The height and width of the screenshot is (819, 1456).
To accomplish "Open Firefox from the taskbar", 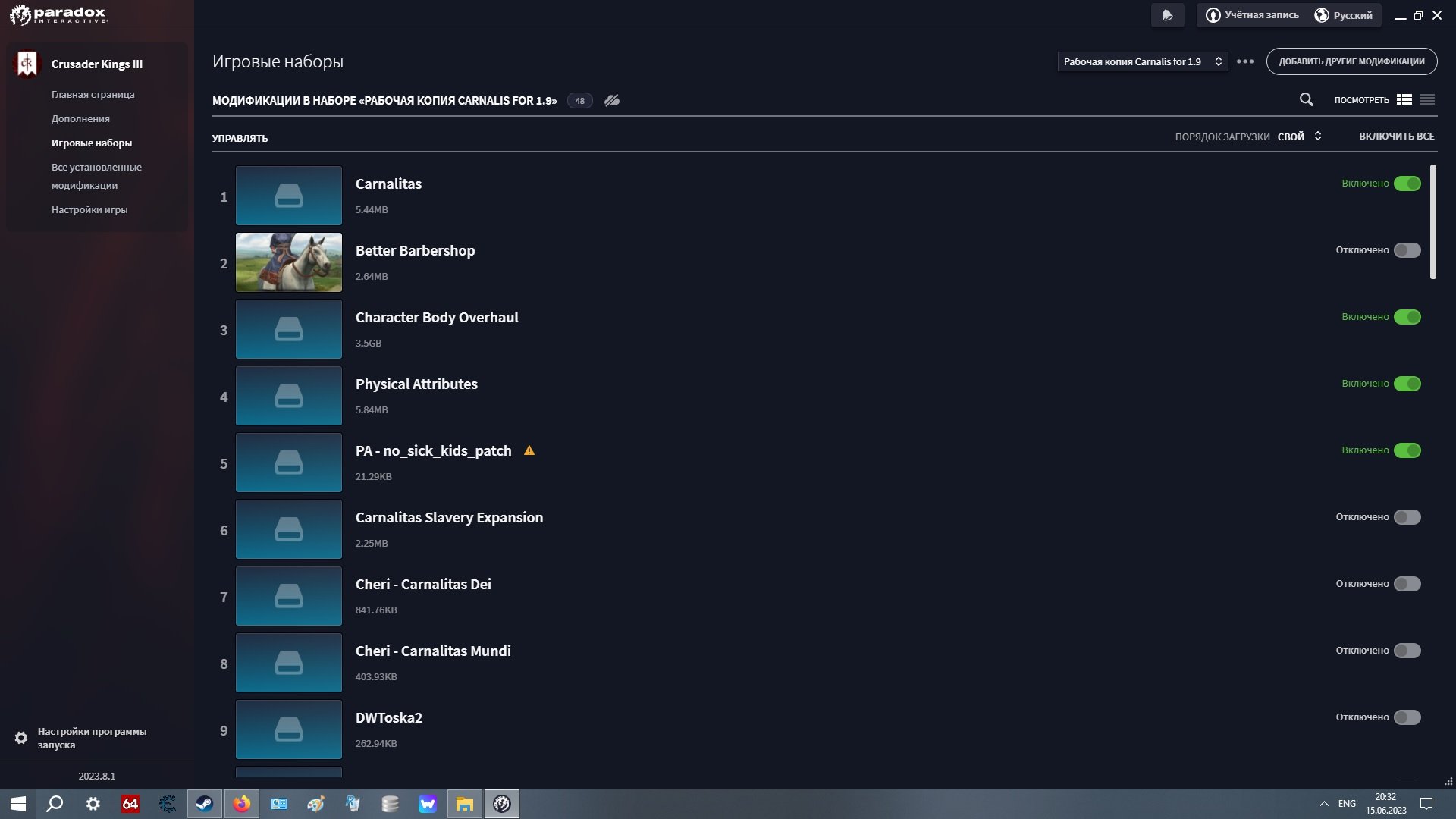I will 242,804.
